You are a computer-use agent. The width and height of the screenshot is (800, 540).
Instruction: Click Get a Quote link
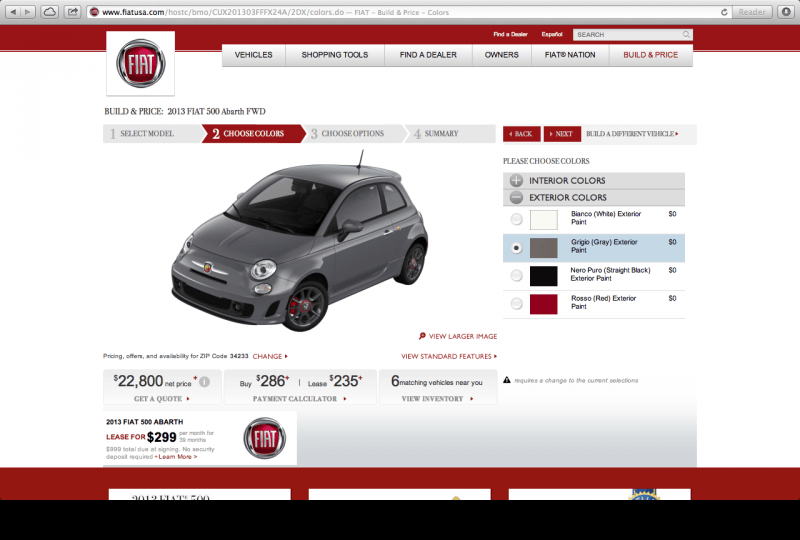click(162, 399)
